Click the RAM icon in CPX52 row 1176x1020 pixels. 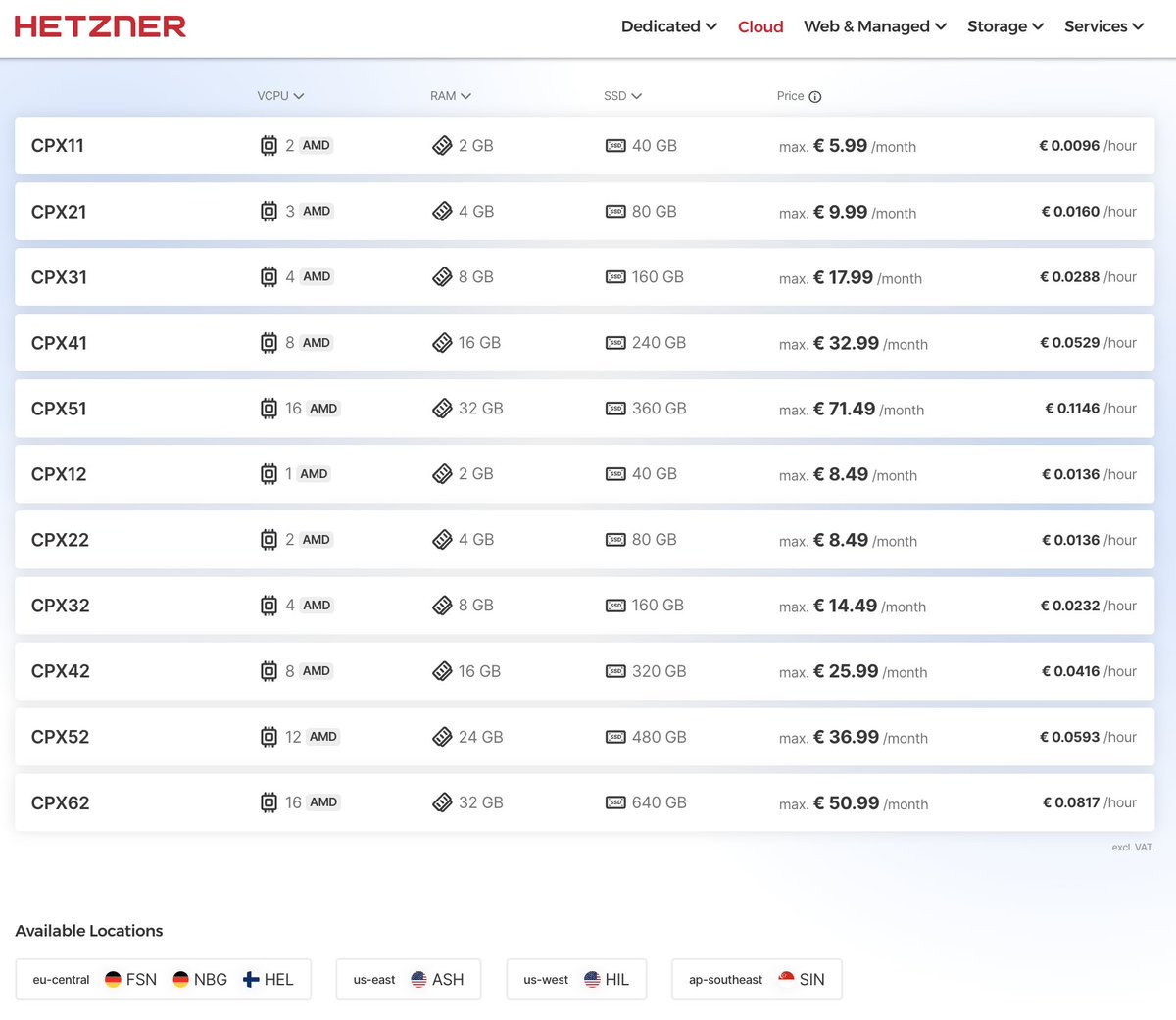[442, 737]
